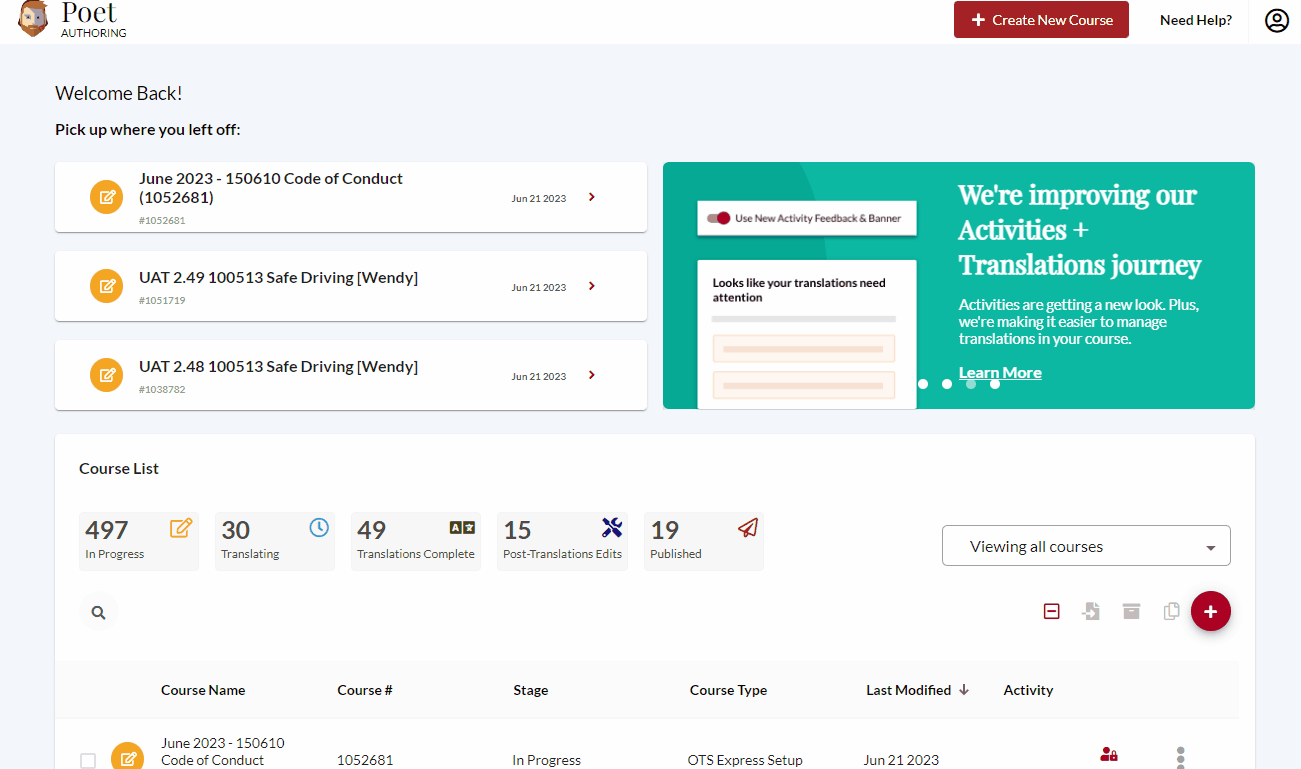Click the arrow on UAT 2.49 Safe Driving card
This screenshot has width=1301, height=769.
tap(592, 286)
